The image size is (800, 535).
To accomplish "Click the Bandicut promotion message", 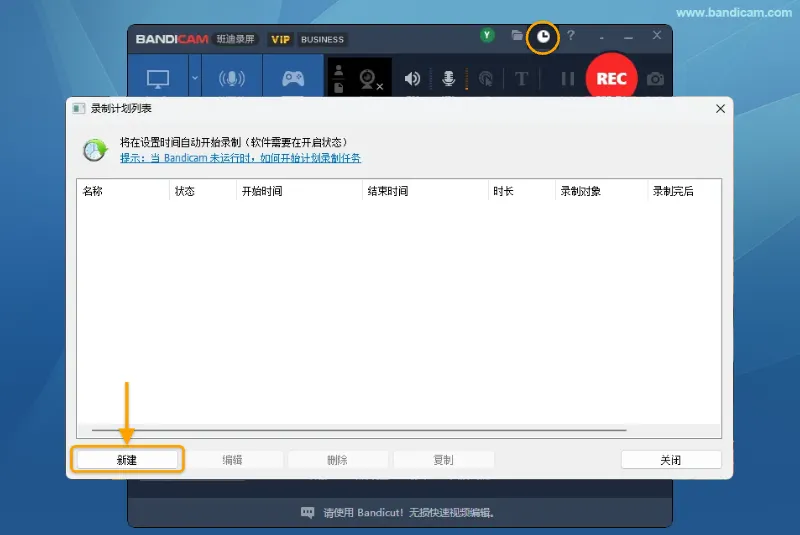I will (409, 513).
